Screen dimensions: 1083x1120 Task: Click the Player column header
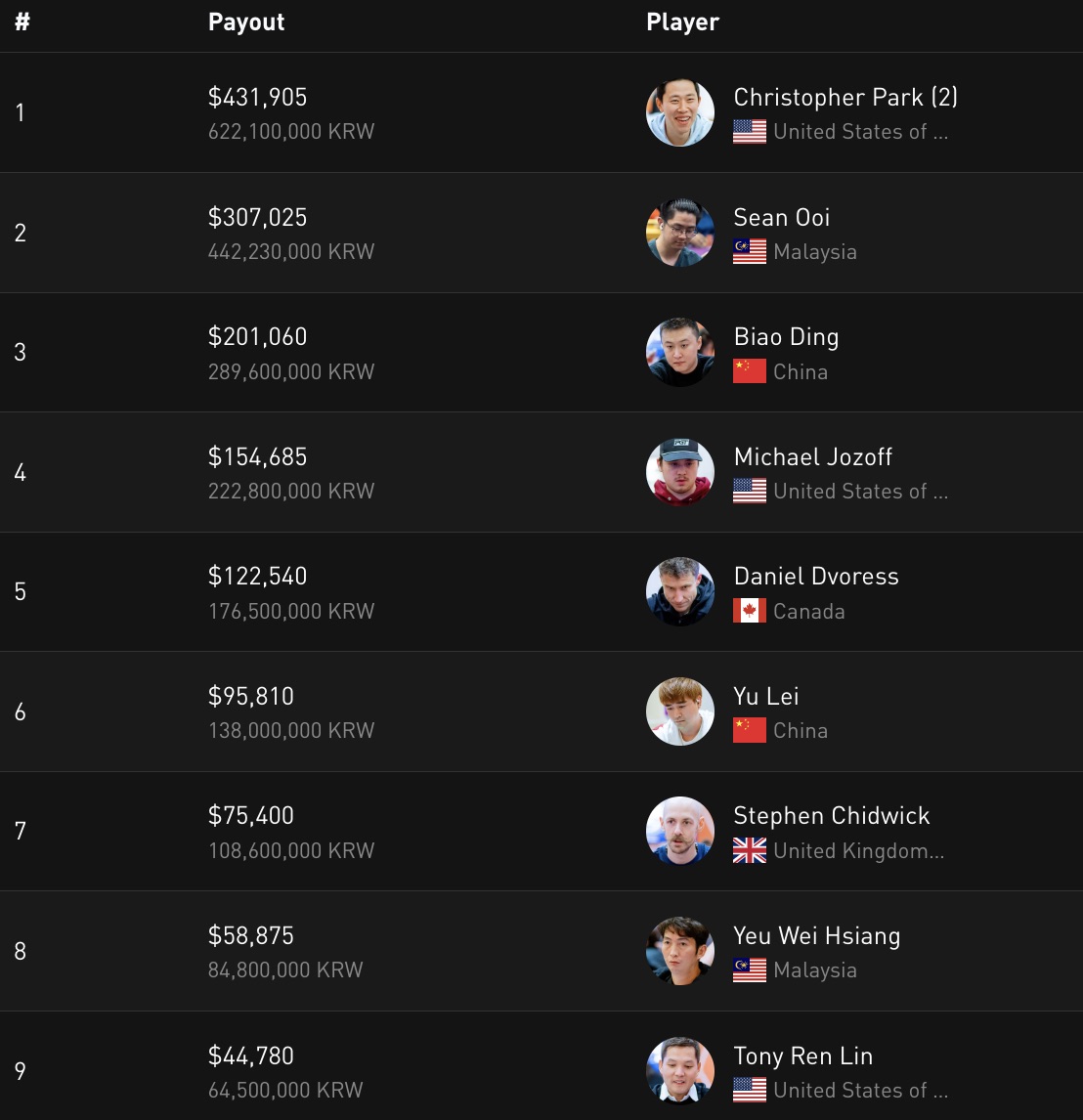click(x=682, y=22)
